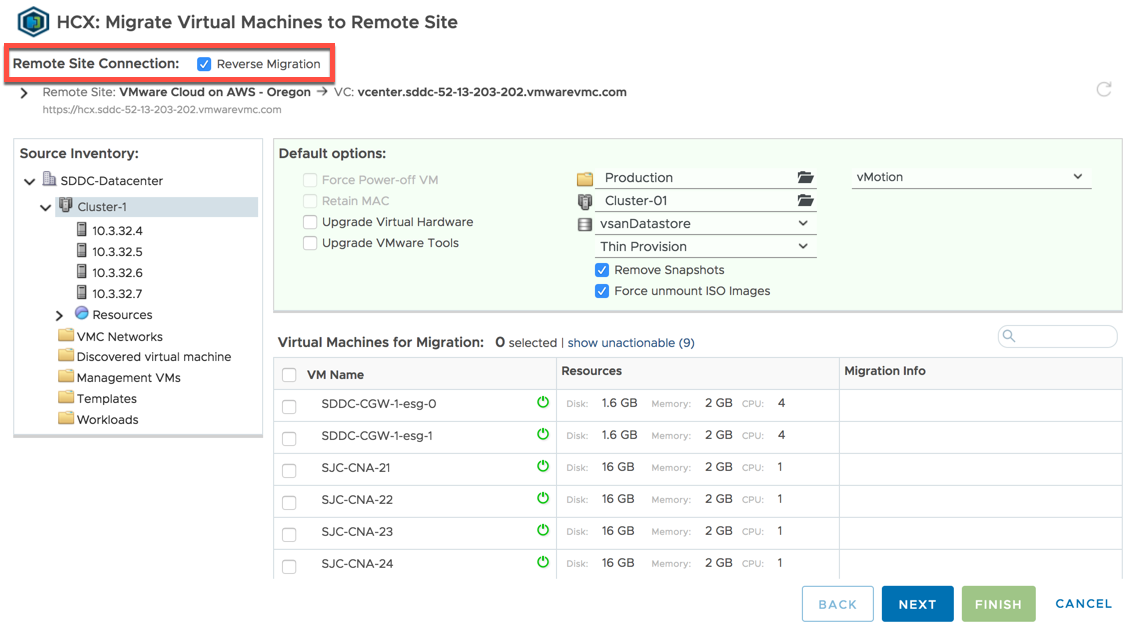Select the Workloads folder icon

tap(66, 419)
